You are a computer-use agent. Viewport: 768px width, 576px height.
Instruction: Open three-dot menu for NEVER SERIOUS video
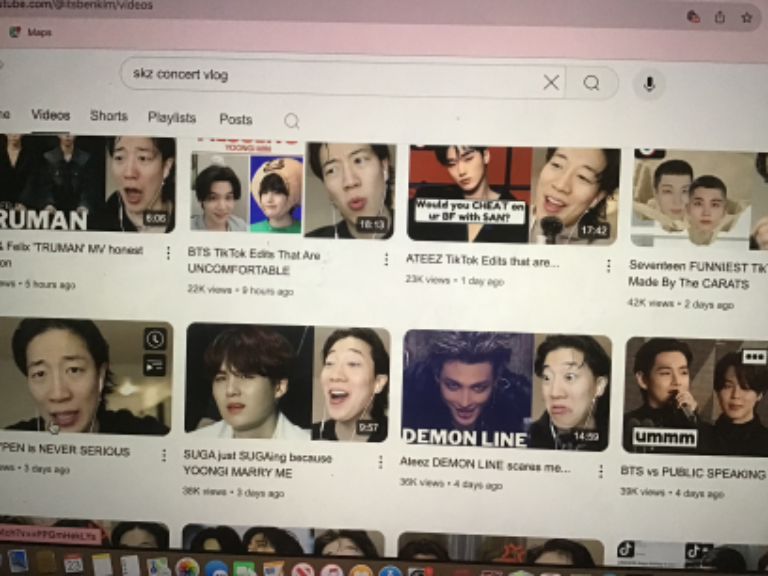[164, 456]
